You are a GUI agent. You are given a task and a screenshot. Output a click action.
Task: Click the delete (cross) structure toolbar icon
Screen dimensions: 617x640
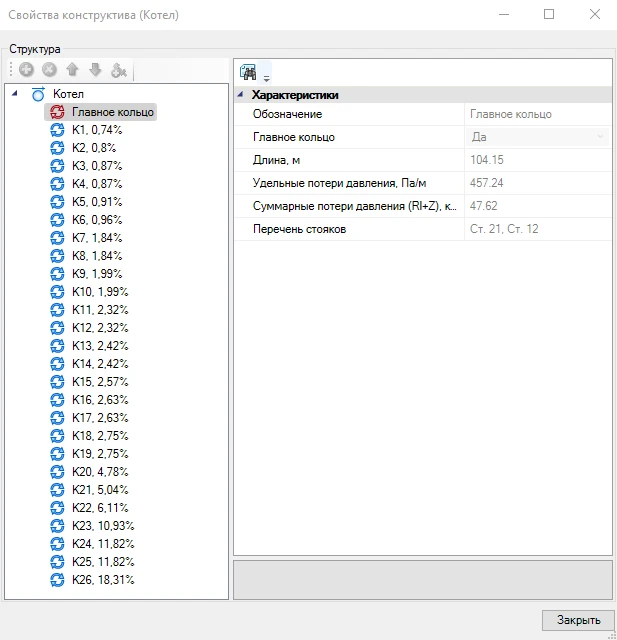click(x=49, y=70)
